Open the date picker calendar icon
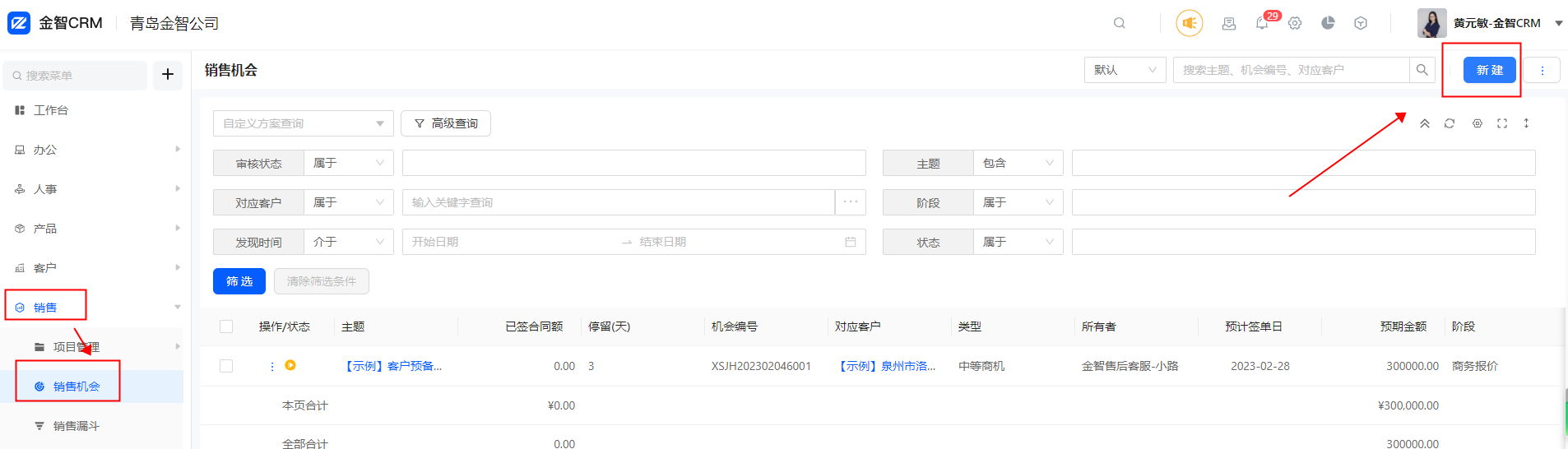This screenshot has height=449, width=1568. (851, 242)
